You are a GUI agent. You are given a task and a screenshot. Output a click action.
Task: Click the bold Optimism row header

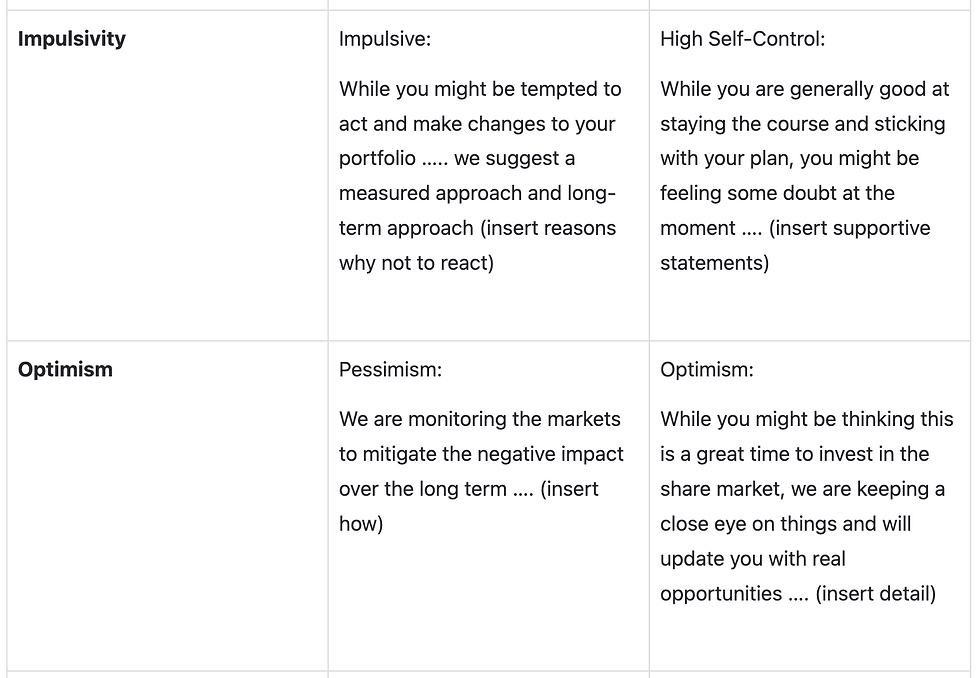coord(65,369)
